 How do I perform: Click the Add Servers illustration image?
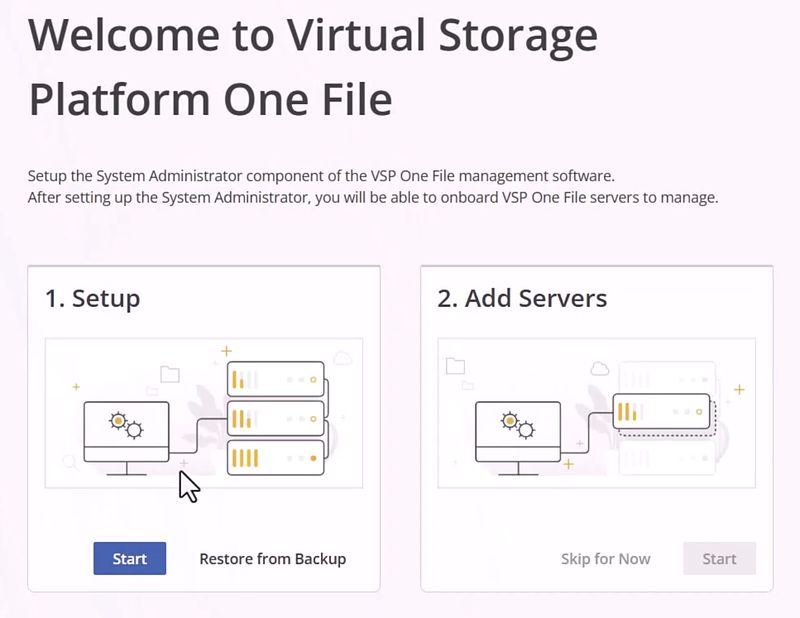(596, 413)
